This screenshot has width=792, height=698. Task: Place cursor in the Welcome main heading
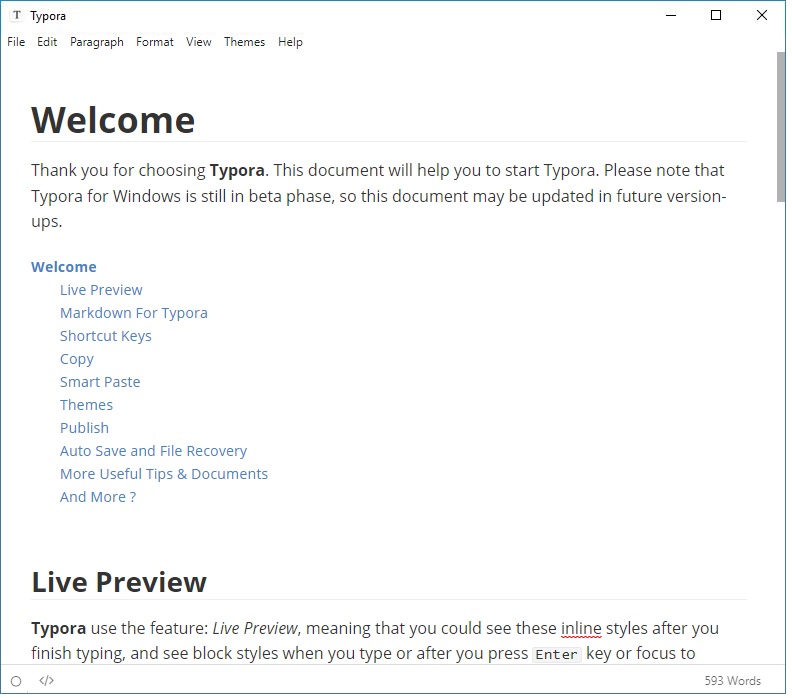[x=114, y=121]
